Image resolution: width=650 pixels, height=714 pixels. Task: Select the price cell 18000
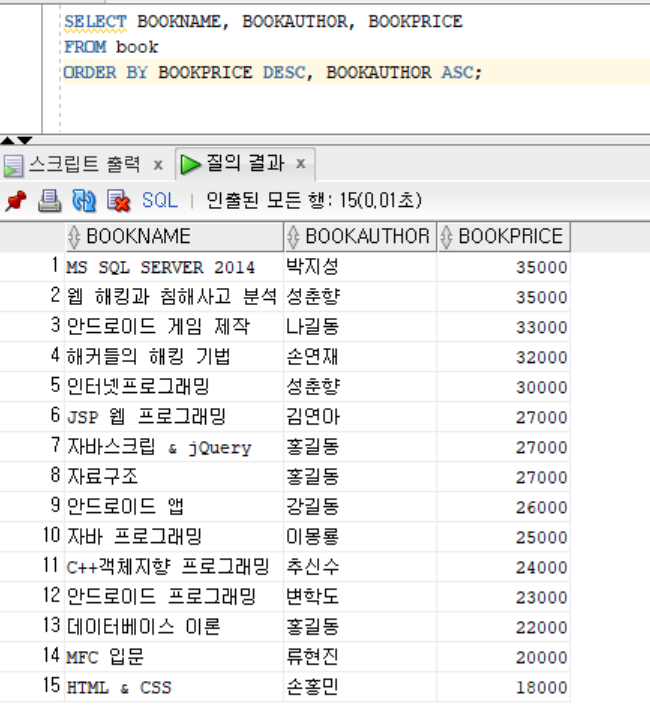click(503, 687)
